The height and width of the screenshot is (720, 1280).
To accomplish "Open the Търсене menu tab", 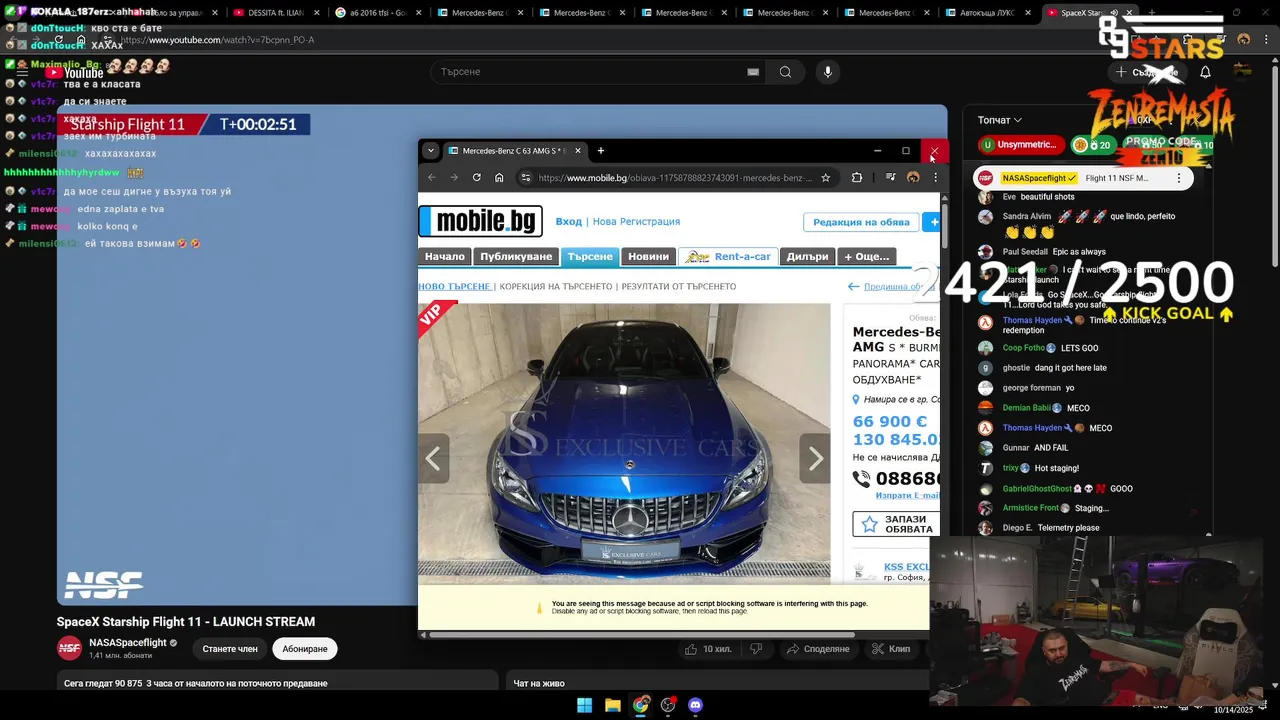I will [x=590, y=256].
